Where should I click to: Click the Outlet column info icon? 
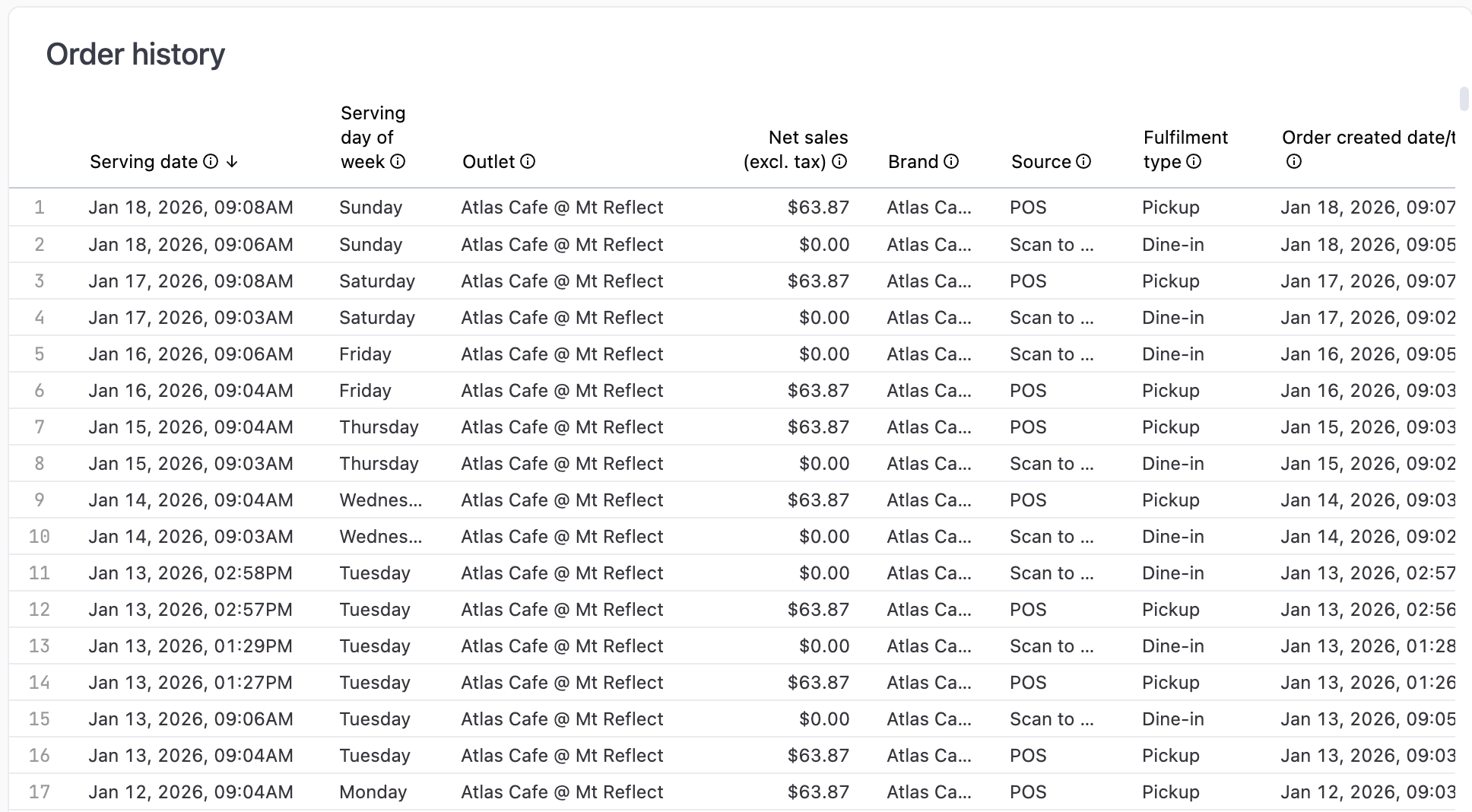click(x=529, y=161)
